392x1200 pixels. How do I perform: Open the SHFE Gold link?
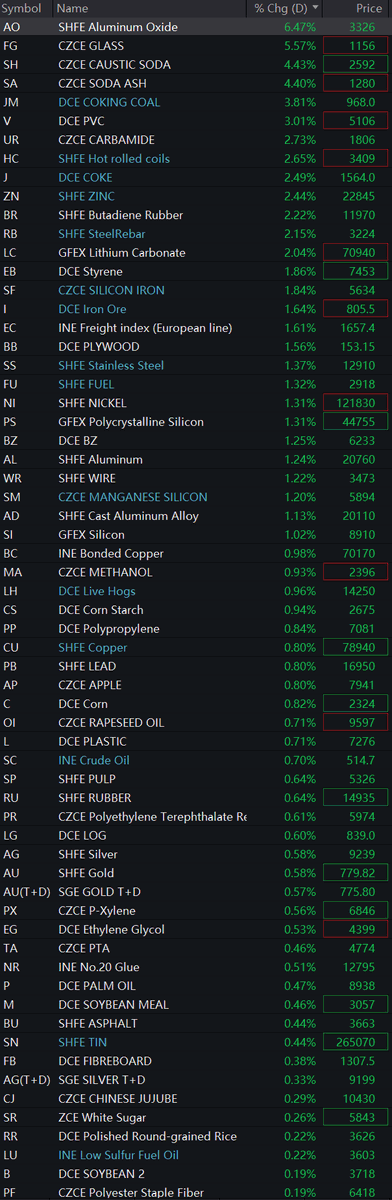tap(86, 872)
